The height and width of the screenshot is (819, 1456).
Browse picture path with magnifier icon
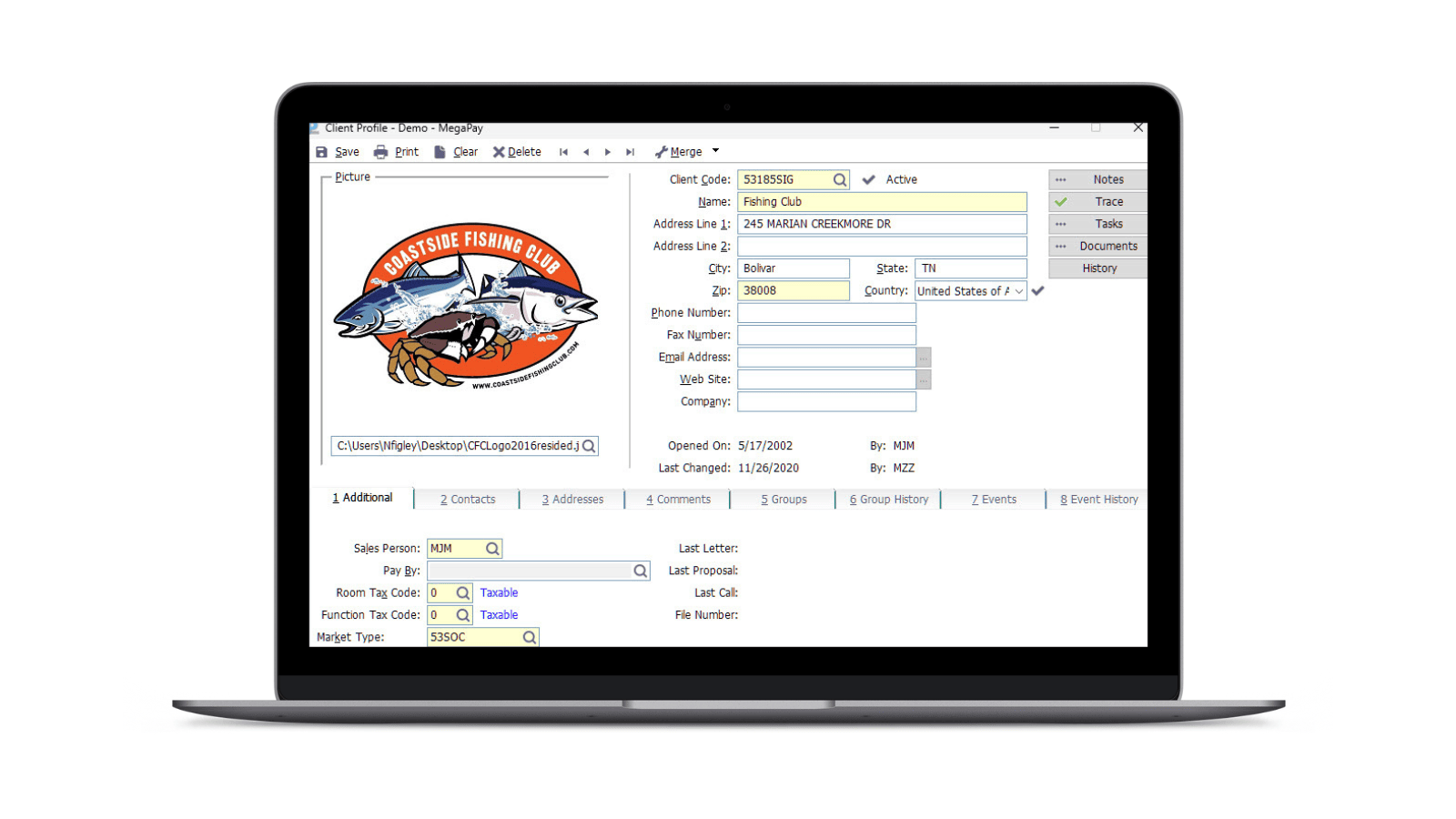(x=589, y=446)
